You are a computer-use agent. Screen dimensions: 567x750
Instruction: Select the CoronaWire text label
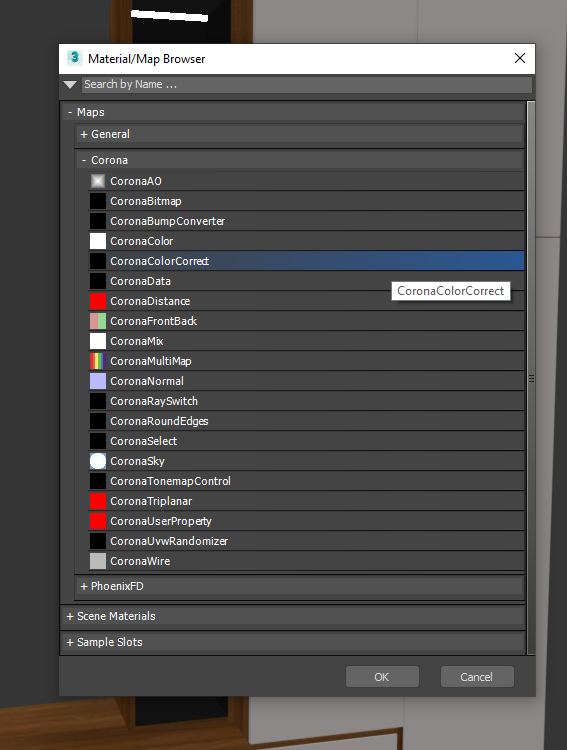(140, 561)
